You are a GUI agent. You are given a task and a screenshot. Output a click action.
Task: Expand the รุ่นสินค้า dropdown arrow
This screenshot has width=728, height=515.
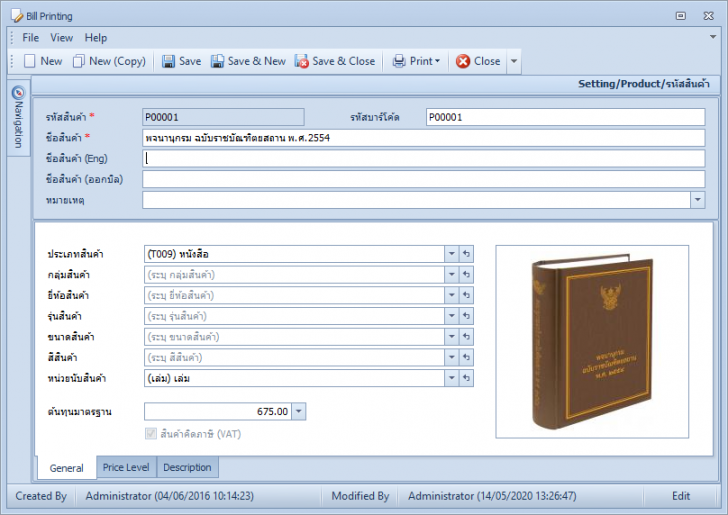(451, 316)
